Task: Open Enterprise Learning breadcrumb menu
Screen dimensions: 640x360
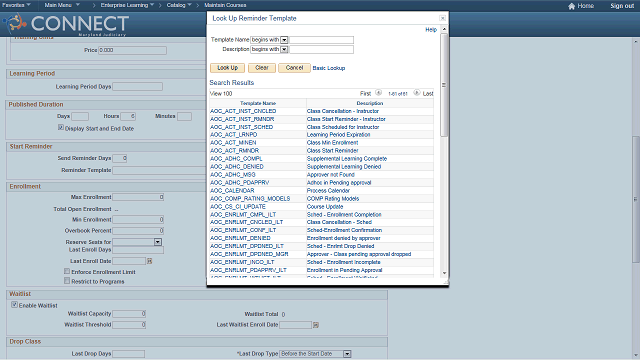Action: (x=127, y=5)
